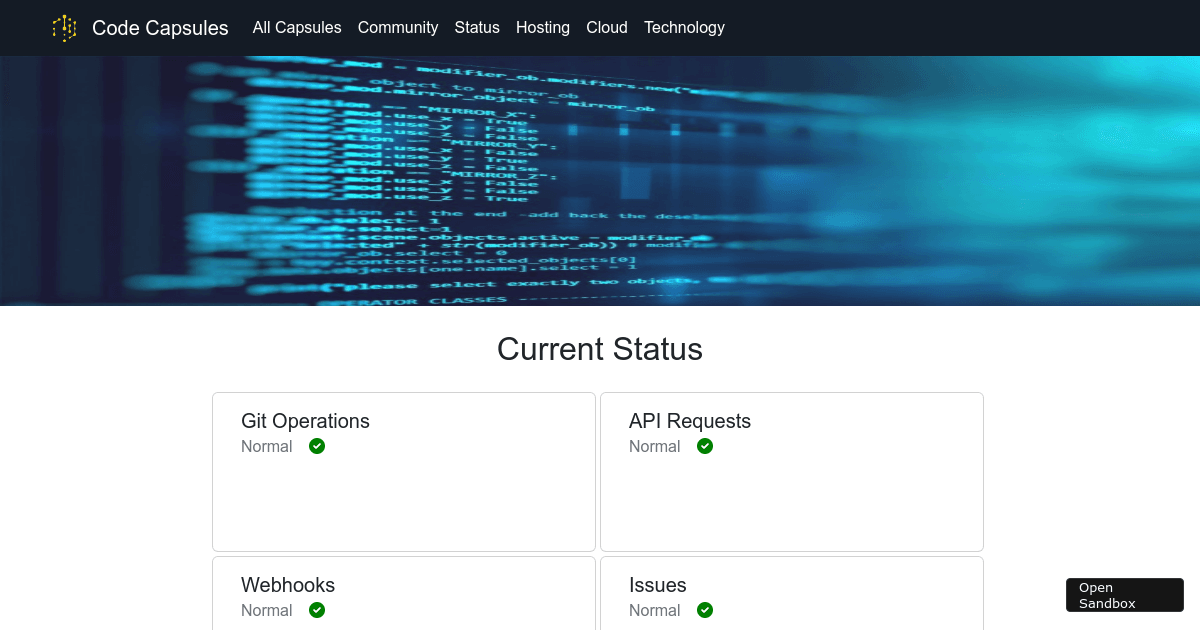
Task: Open the All Capsules menu item
Action: pos(297,28)
